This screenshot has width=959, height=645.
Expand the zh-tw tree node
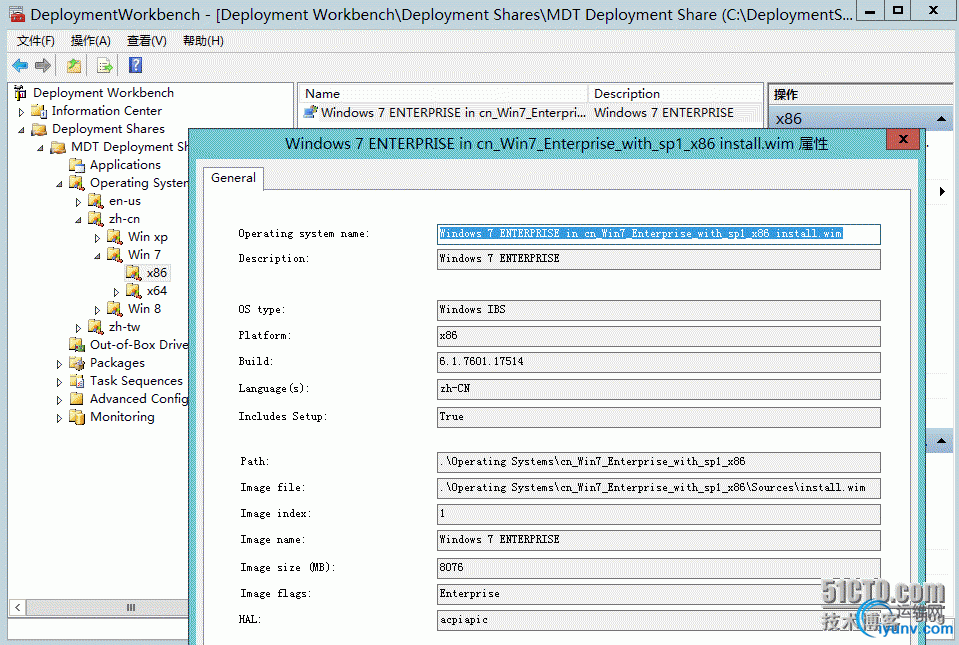(79, 327)
